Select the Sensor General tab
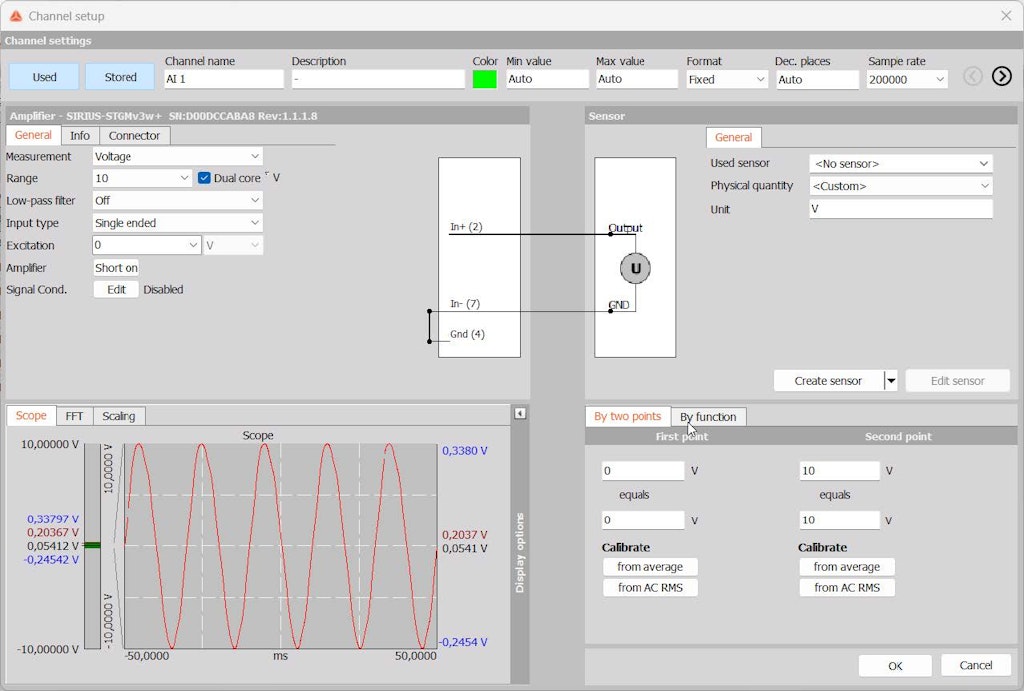1024x691 pixels. click(733, 137)
